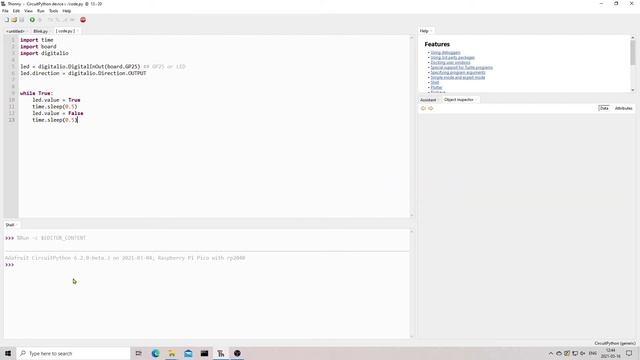Open the Windows Start menu
Screen dimensions: 640x360
coord(8,353)
